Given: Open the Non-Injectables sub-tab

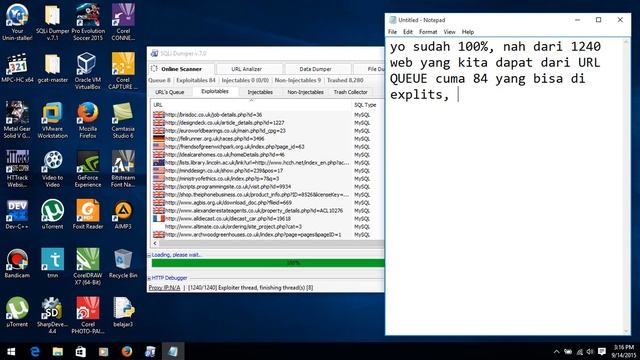Looking at the screenshot, I should tap(305, 92).
